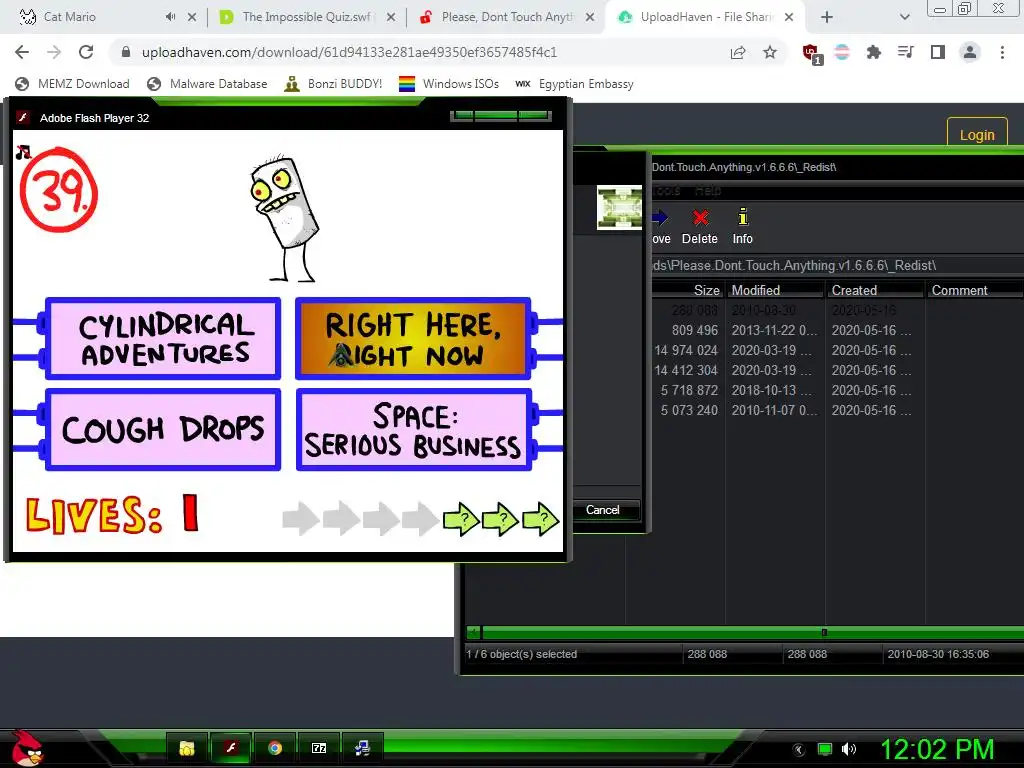
Task: Click the cylinder character in the quiz
Action: pos(285,219)
